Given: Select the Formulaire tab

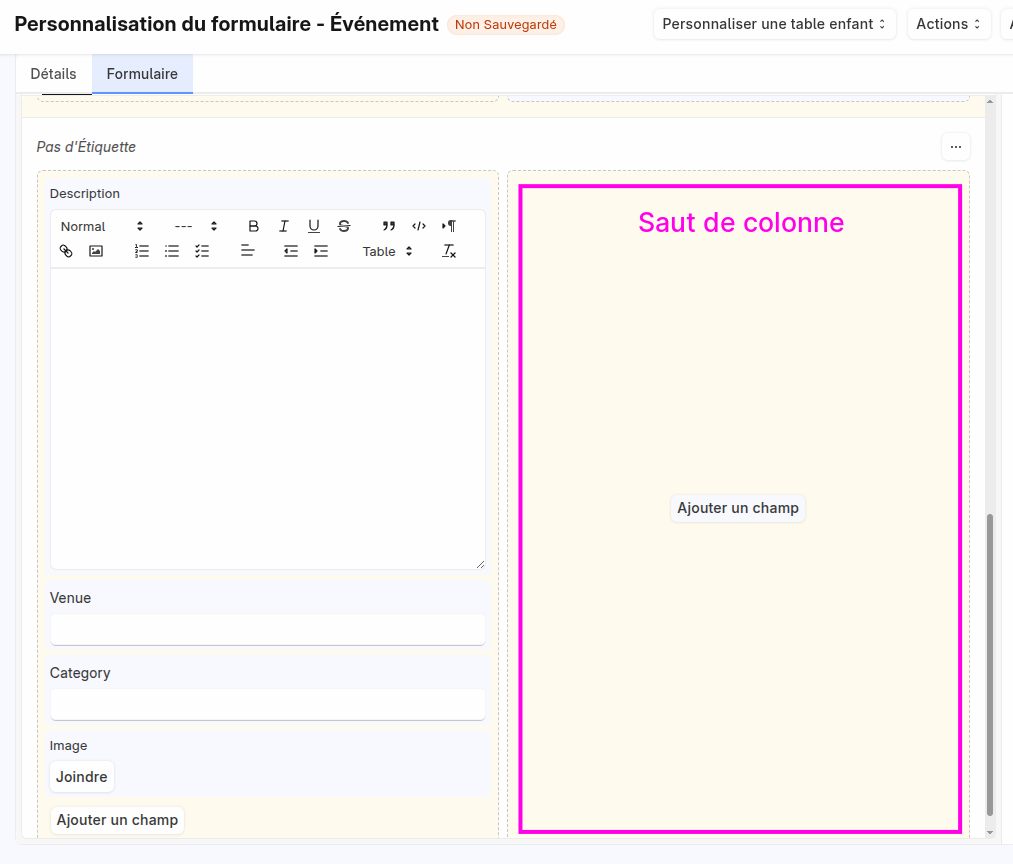Looking at the screenshot, I should 142,74.
